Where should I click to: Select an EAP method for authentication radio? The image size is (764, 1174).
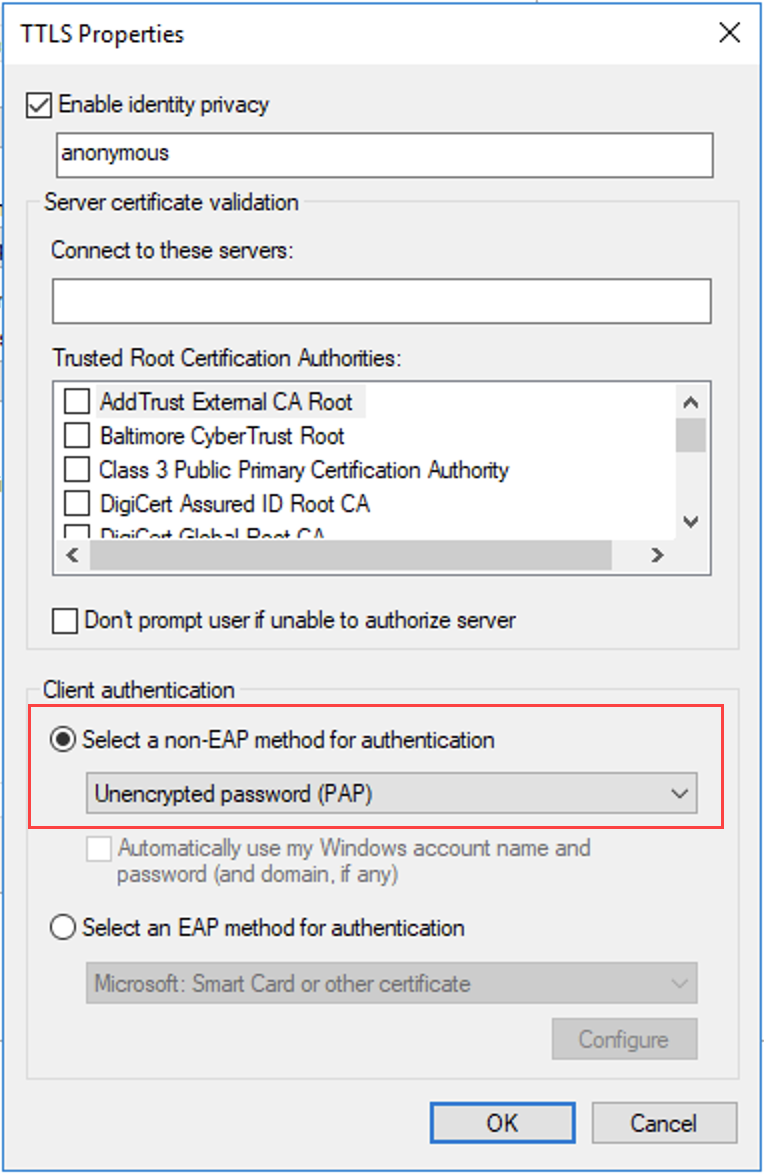pyautogui.click(x=63, y=928)
